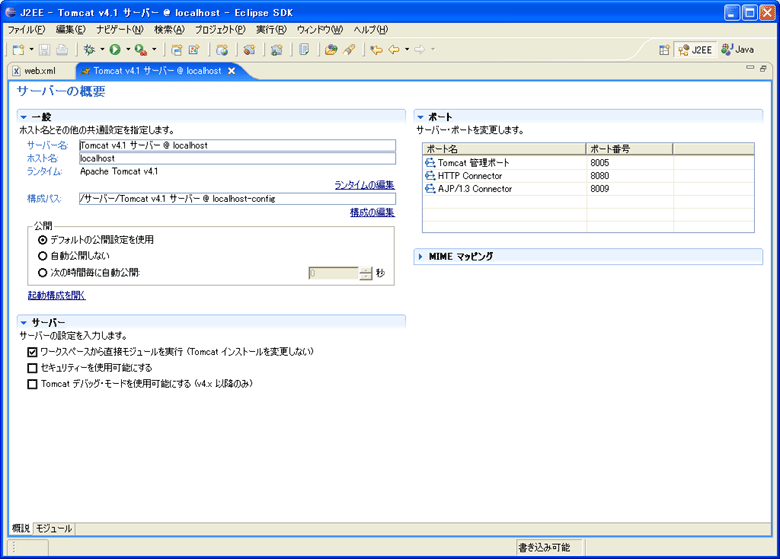The height and width of the screenshot is (559, 780).
Task: Switch to the Java perspective
Action: [x=737, y=50]
